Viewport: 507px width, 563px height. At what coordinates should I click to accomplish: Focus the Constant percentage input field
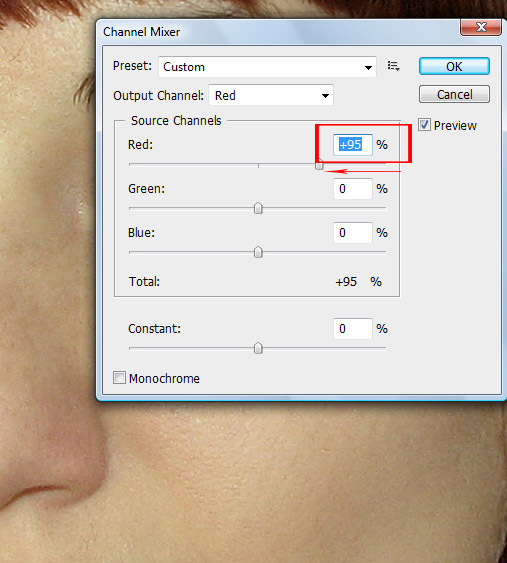click(x=353, y=329)
